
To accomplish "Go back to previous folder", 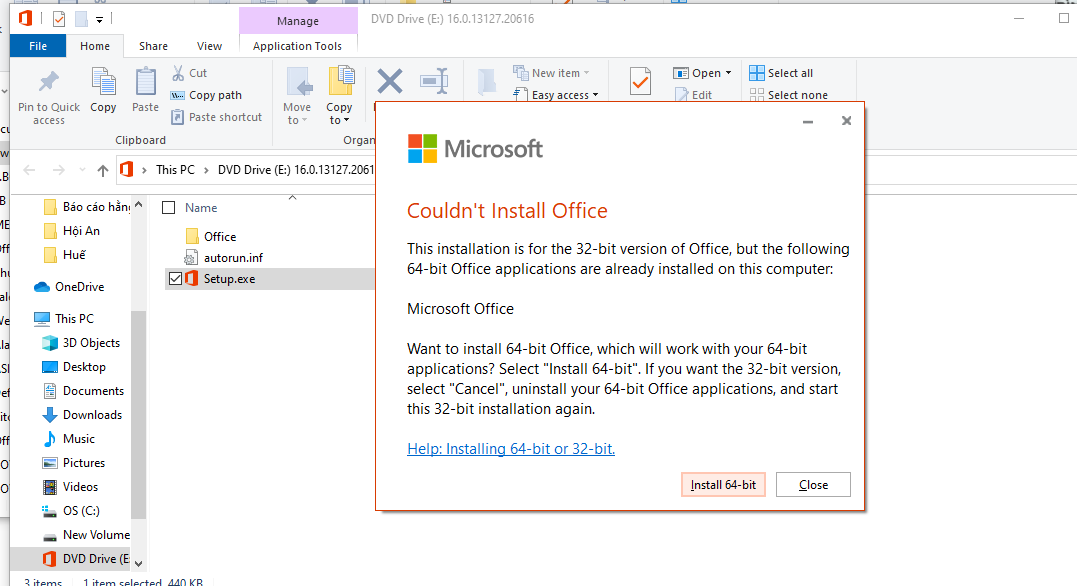I will 29,170.
